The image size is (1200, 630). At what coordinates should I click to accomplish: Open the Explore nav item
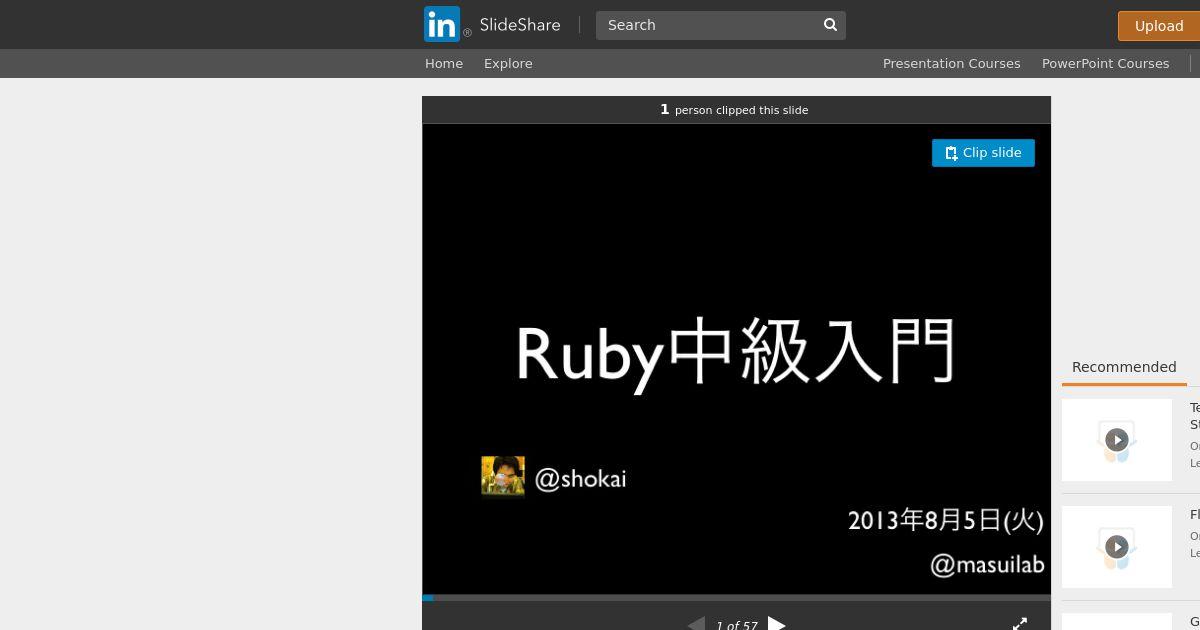tap(508, 63)
